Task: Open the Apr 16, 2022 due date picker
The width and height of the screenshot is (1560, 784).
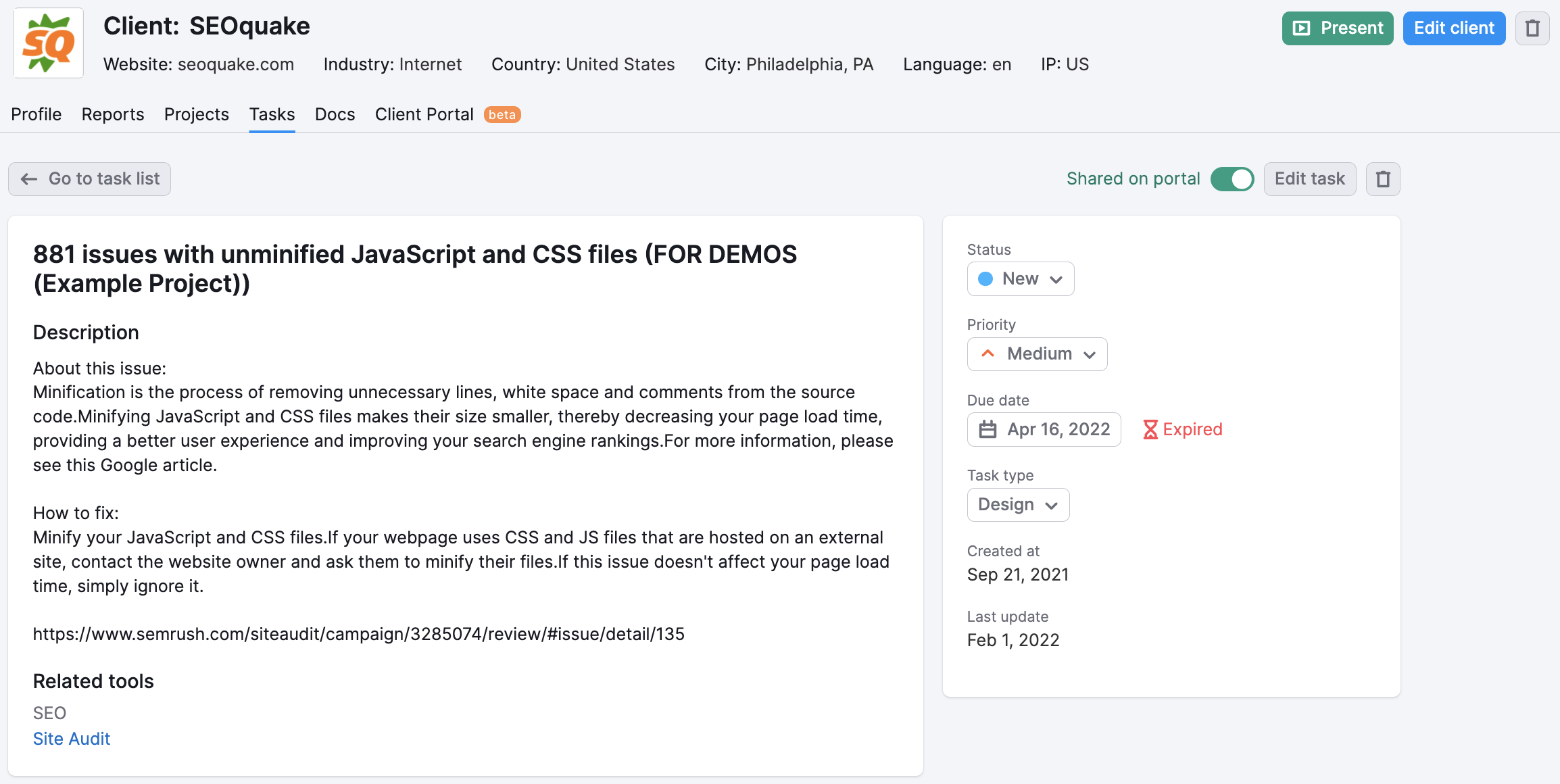Action: click(x=1044, y=429)
